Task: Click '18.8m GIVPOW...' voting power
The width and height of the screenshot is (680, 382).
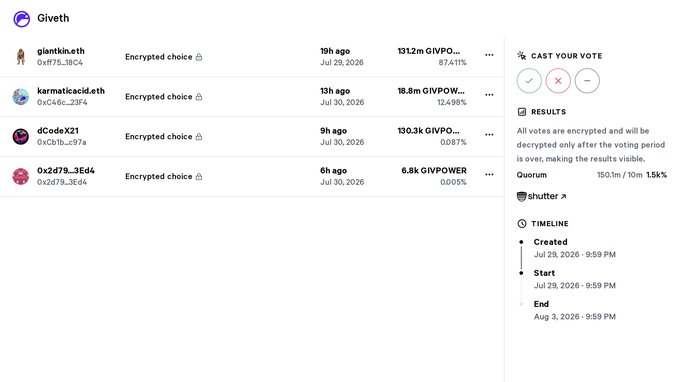Action: [x=431, y=91]
